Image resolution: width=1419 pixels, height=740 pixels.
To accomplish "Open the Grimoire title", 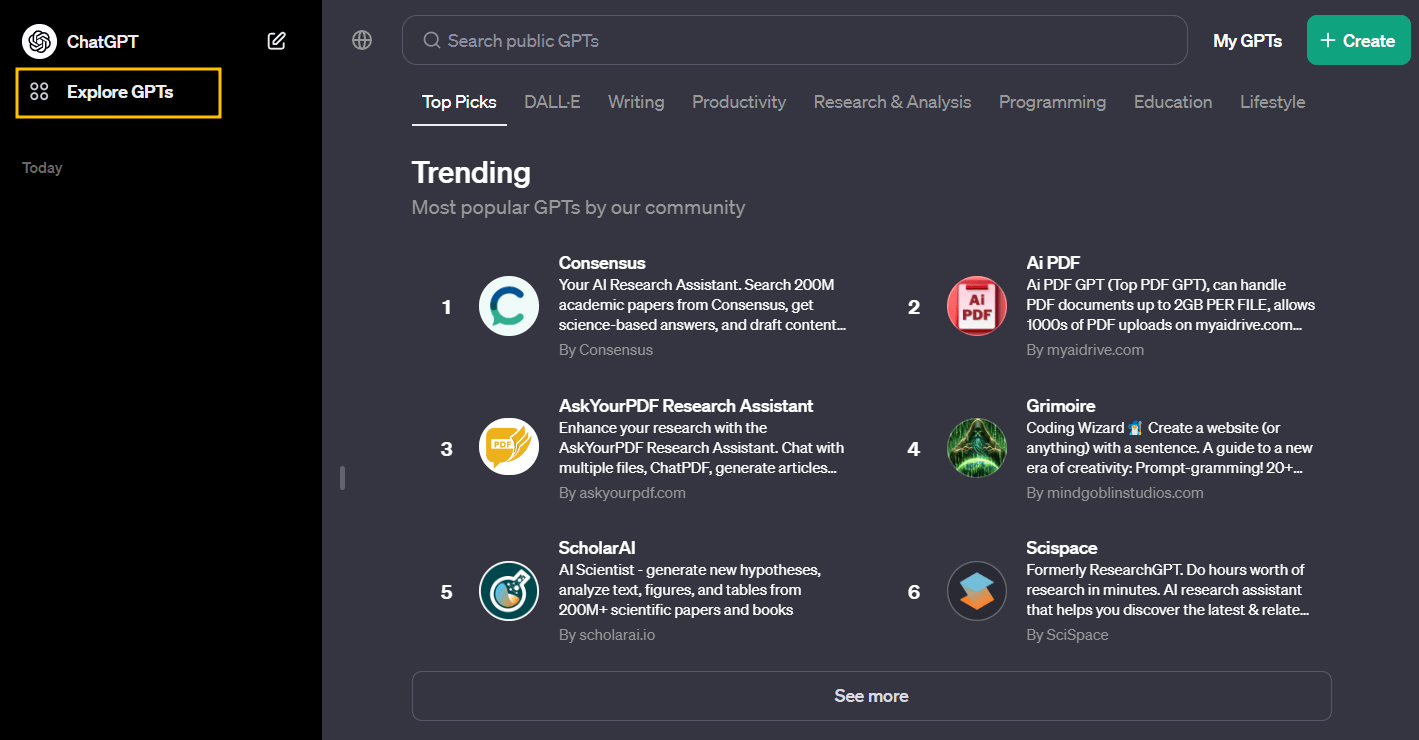I will 1061,406.
